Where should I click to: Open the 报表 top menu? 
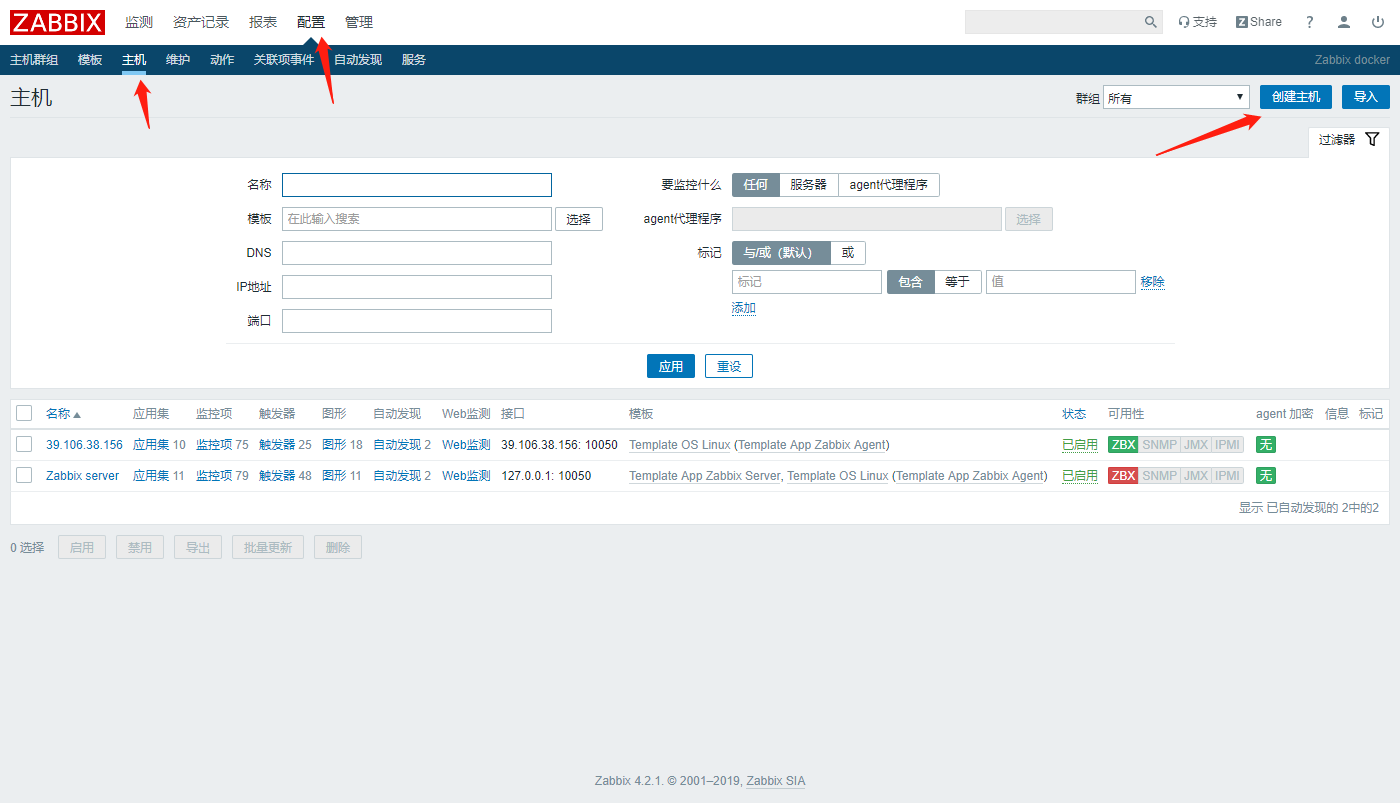click(263, 22)
